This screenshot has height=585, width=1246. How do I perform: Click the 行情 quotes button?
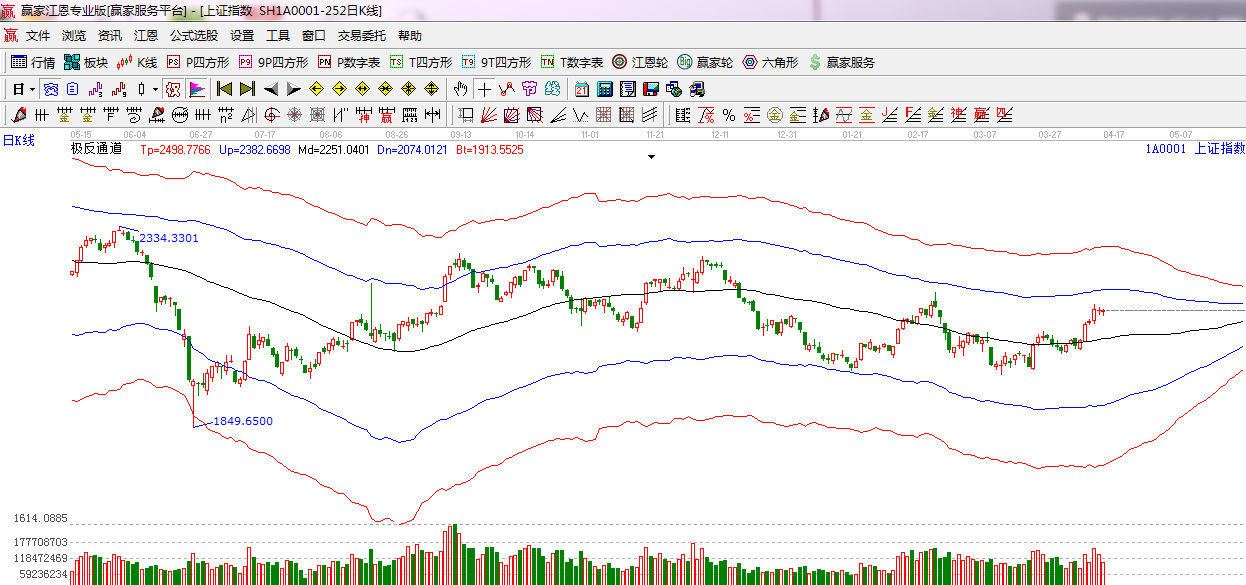33,62
